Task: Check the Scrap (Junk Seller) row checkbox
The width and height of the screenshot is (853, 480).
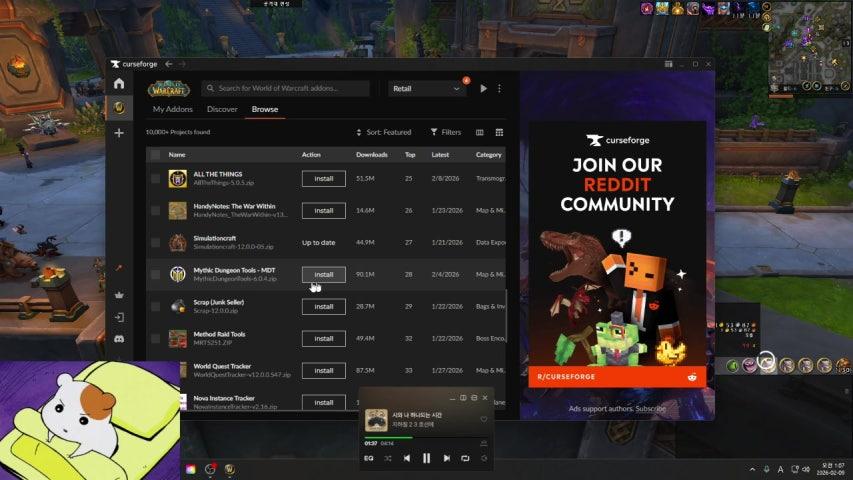Action: click(156, 307)
